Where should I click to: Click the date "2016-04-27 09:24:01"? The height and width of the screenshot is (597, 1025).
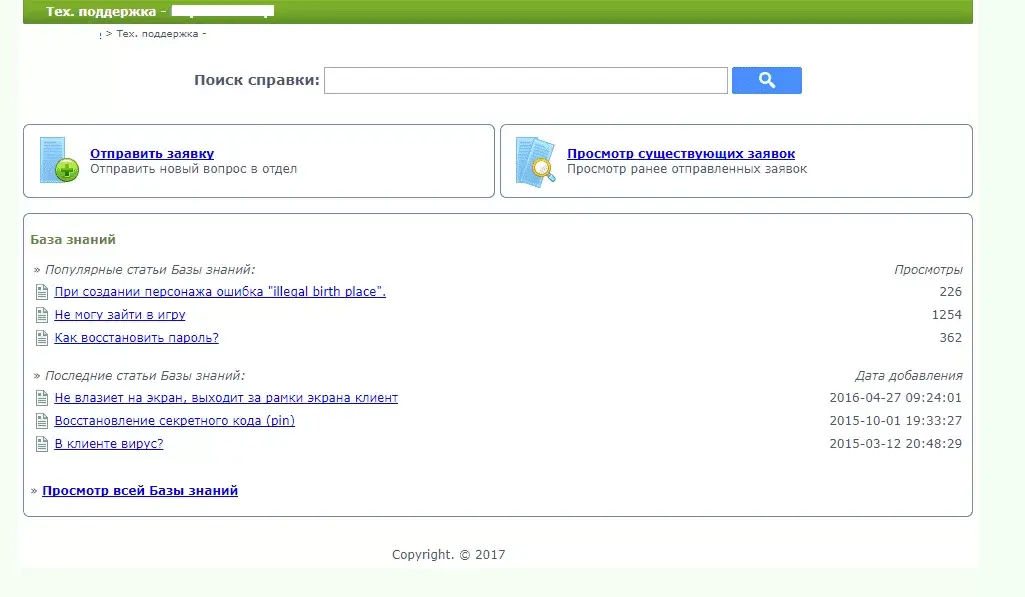pos(896,398)
